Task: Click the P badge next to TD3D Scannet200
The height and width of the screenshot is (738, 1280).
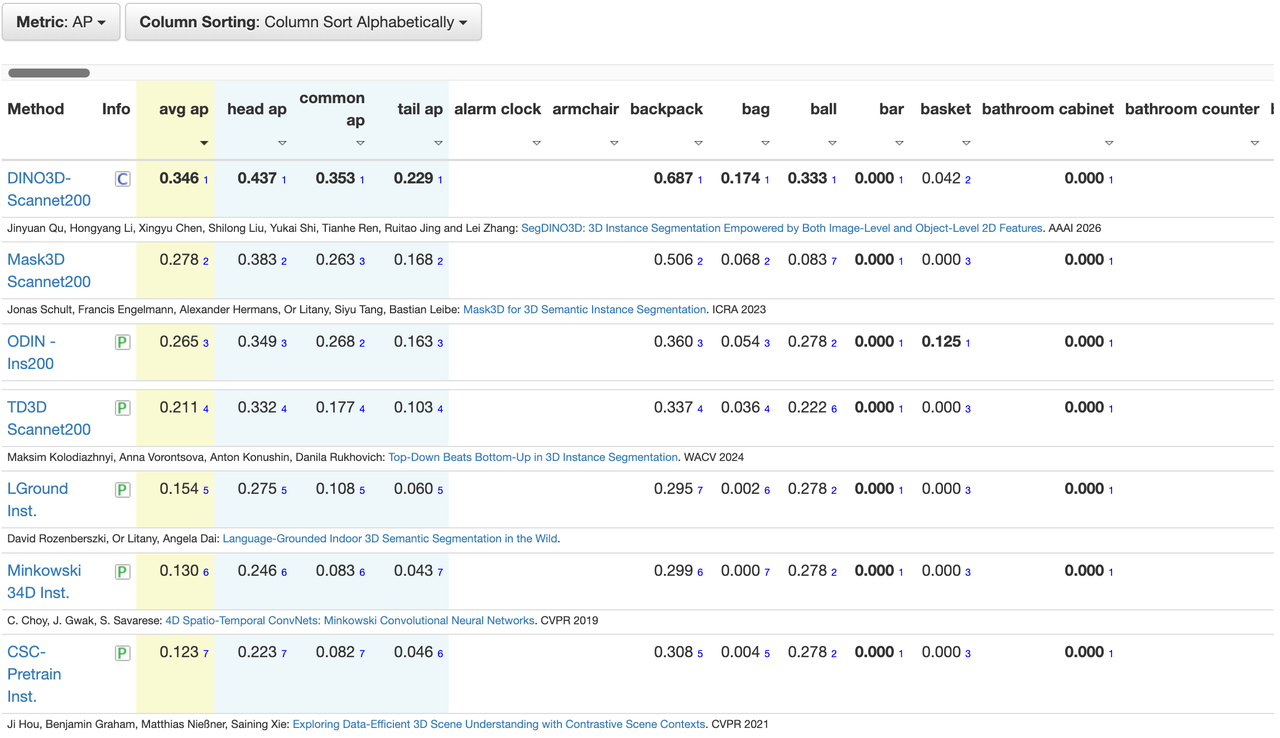Action: click(x=122, y=408)
